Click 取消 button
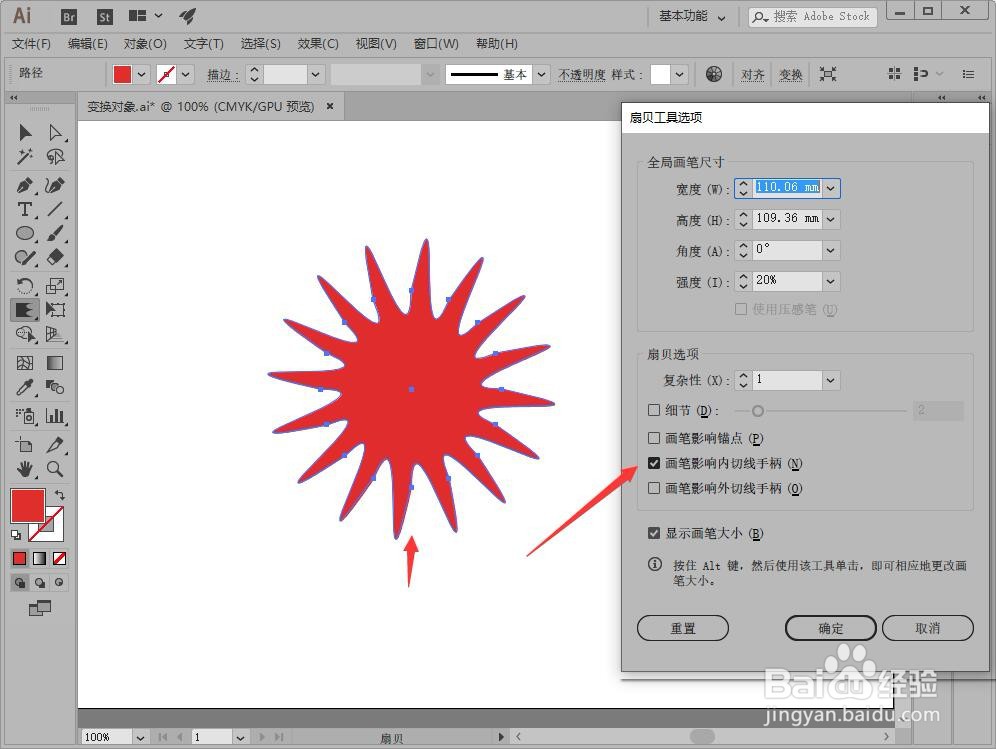 [x=927, y=628]
